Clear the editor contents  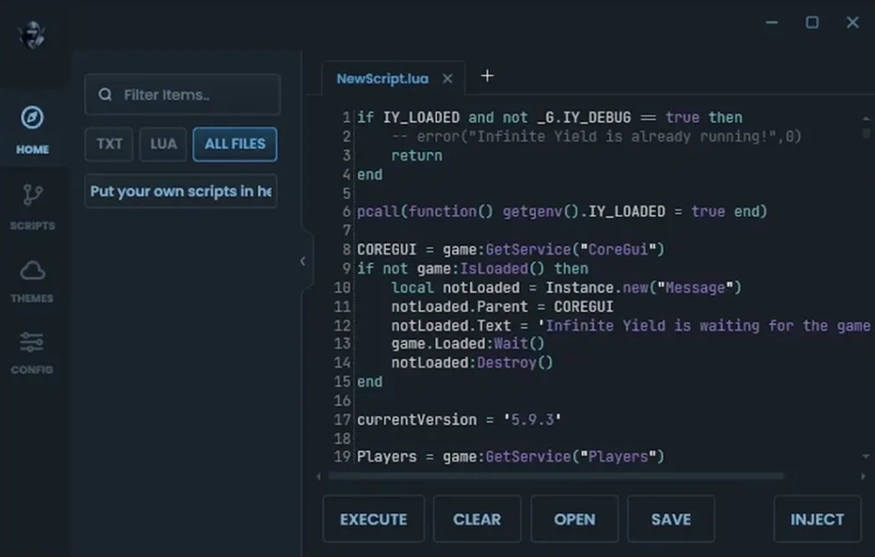coord(477,519)
